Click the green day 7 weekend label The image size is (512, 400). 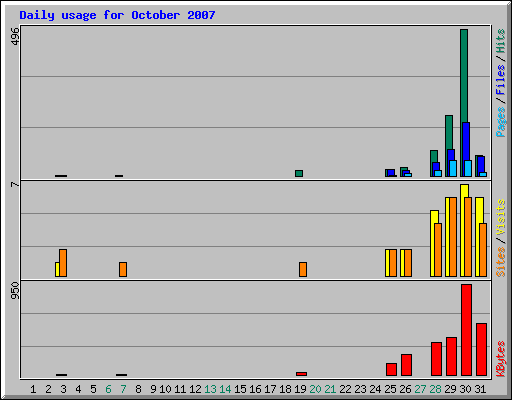123,389
